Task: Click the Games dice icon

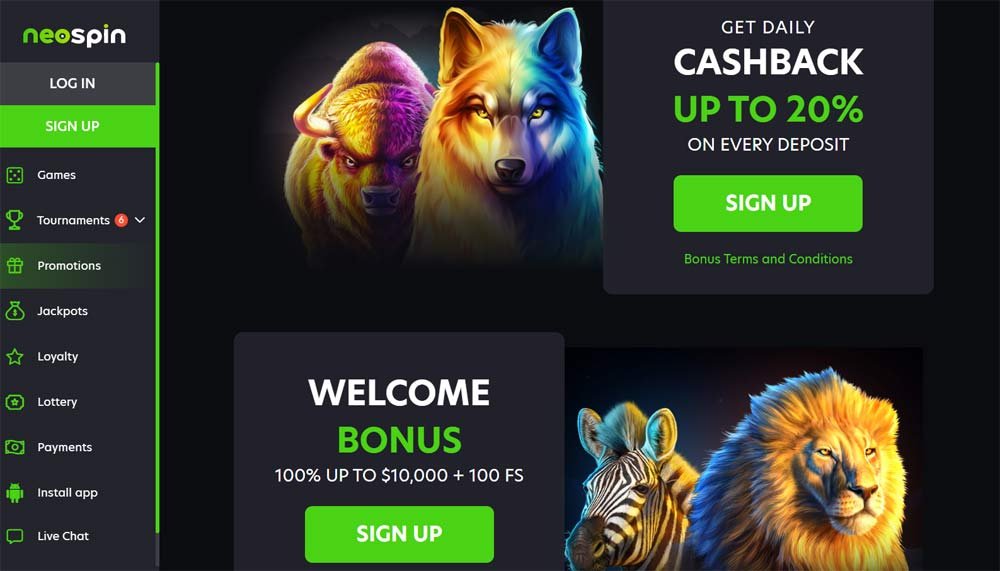Action: [15, 175]
